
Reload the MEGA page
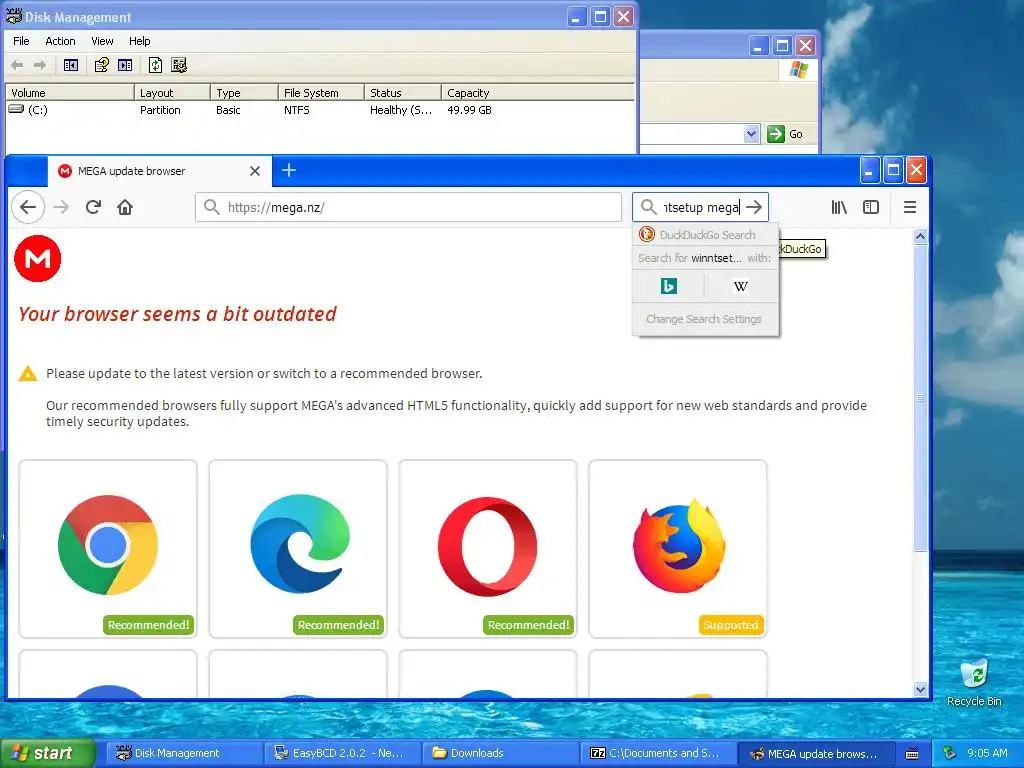coord(93,208)
